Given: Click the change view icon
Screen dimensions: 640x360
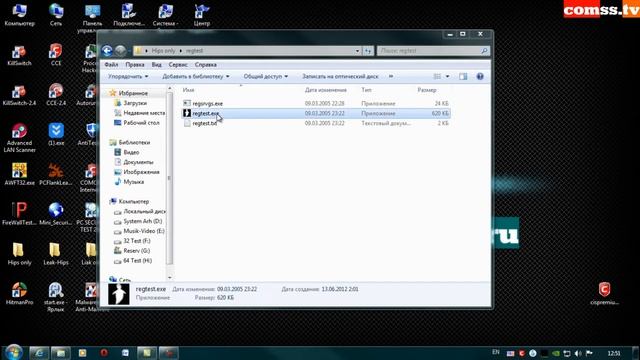Looking at the screenshot, I should click(437, 76).
